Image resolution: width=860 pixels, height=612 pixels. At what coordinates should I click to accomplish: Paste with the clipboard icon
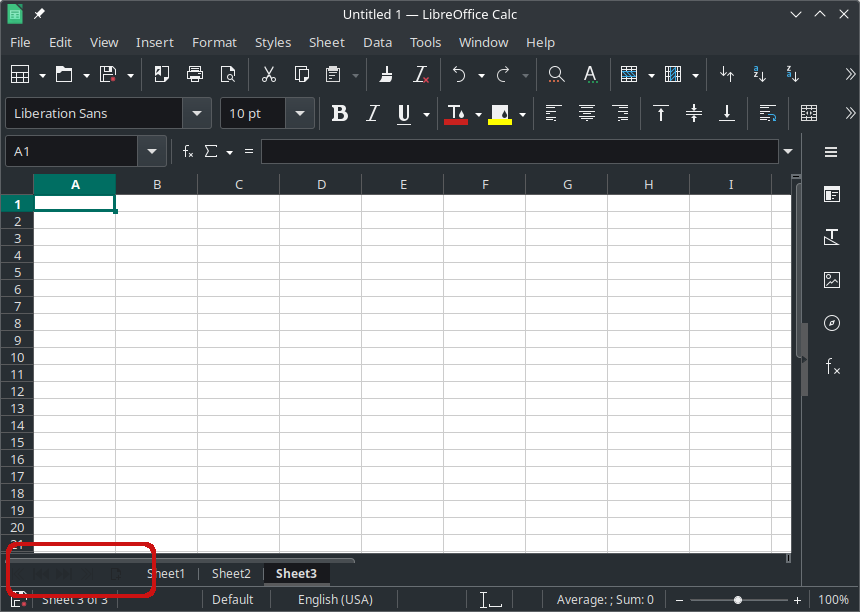click(333, 74)
